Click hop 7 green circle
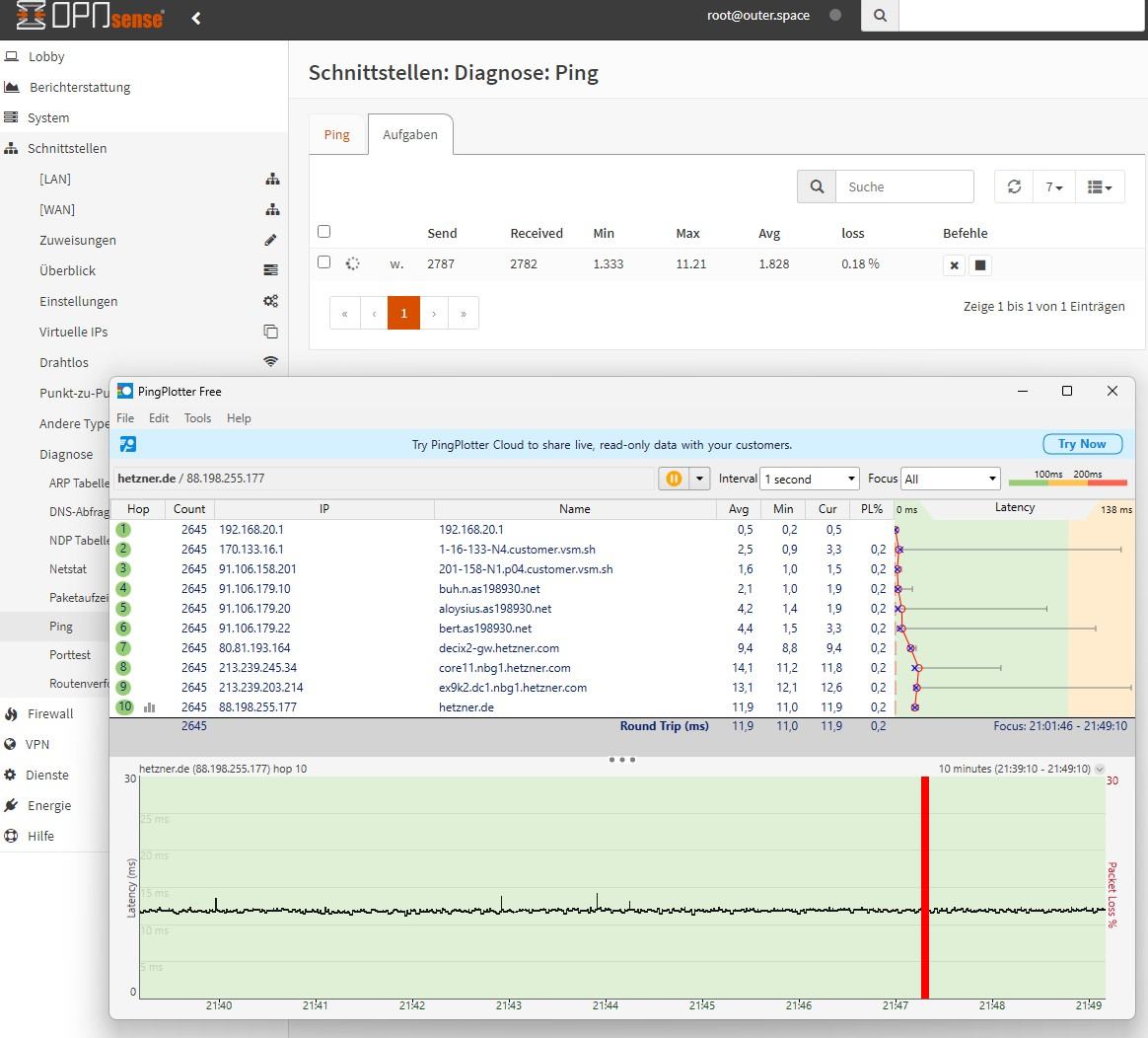This screenshot has height=1038, width=1148. (123, 648)
